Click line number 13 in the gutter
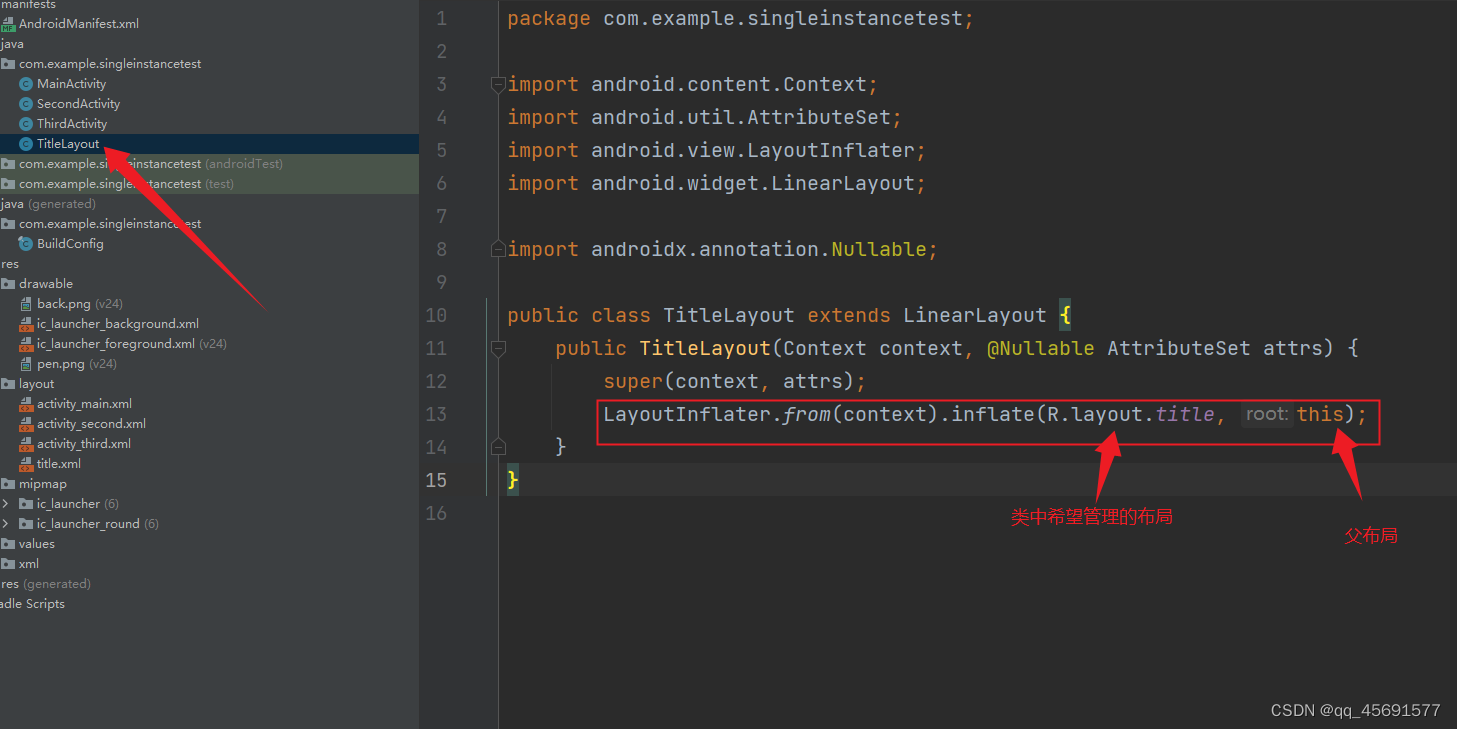Screen dimensions: 1457x729 436,414
